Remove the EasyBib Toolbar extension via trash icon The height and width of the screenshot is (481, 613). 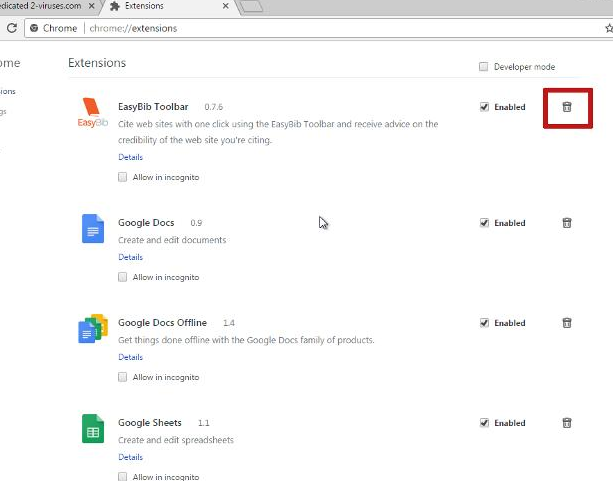tap(566, 107)
